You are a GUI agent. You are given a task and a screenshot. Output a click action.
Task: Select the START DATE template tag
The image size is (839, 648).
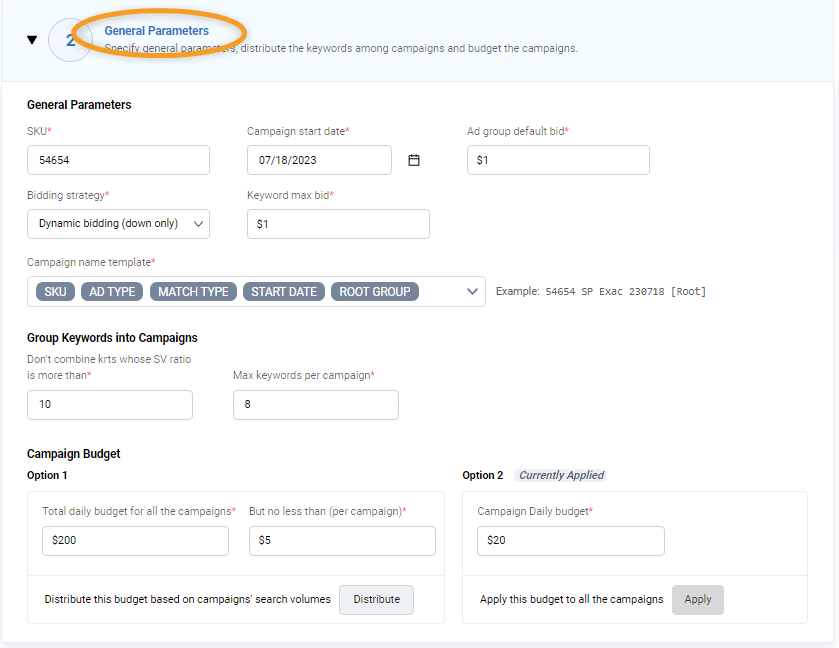pyautogui.click(x=284, y=292)
